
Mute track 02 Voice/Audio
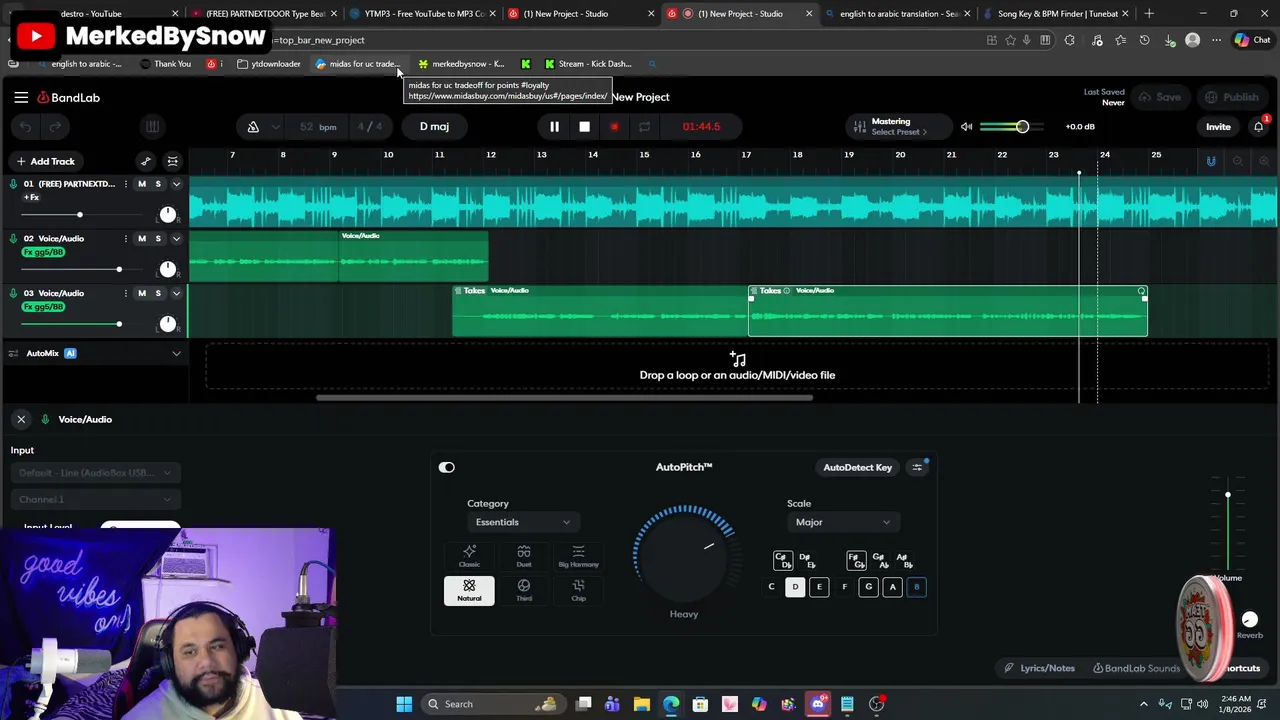142,239
